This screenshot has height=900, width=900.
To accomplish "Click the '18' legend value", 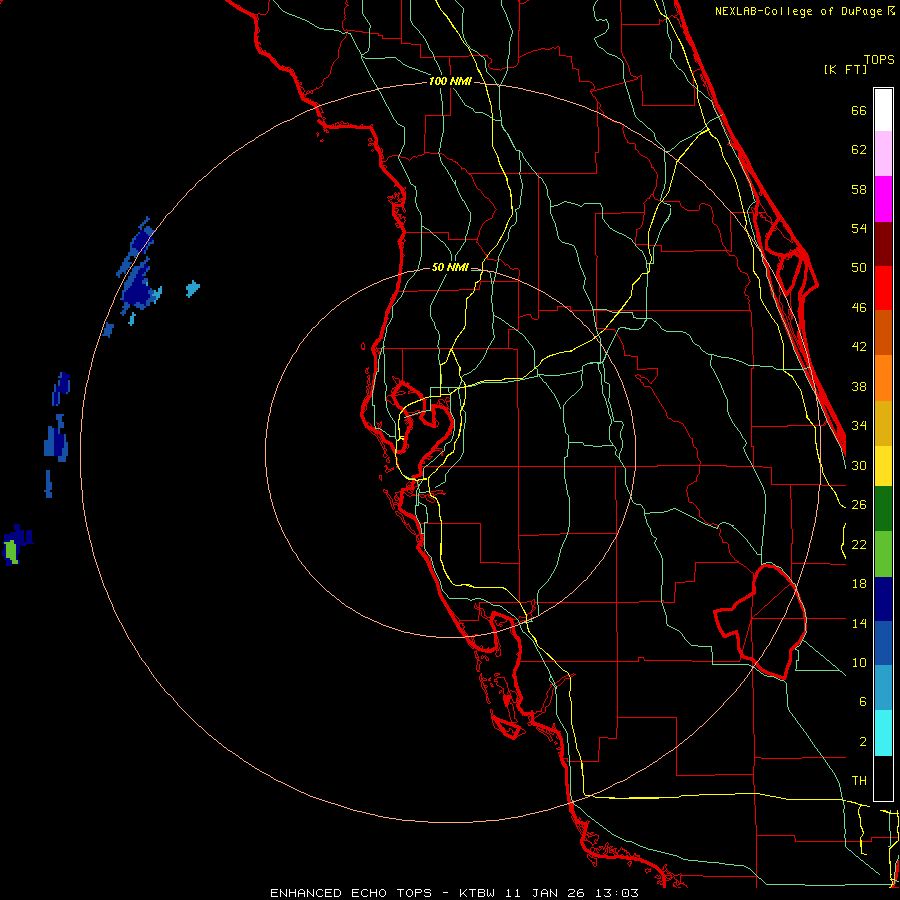I will coord(859,584).
